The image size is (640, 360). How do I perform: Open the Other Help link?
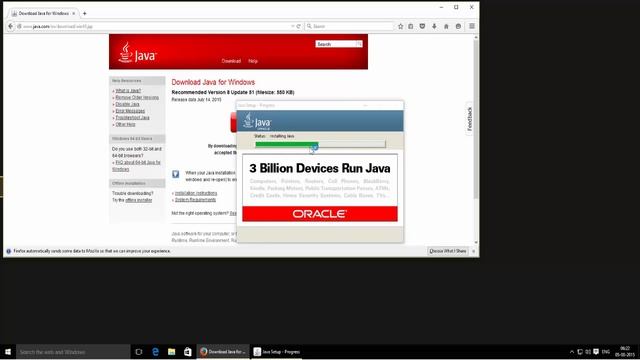[125, 124]
